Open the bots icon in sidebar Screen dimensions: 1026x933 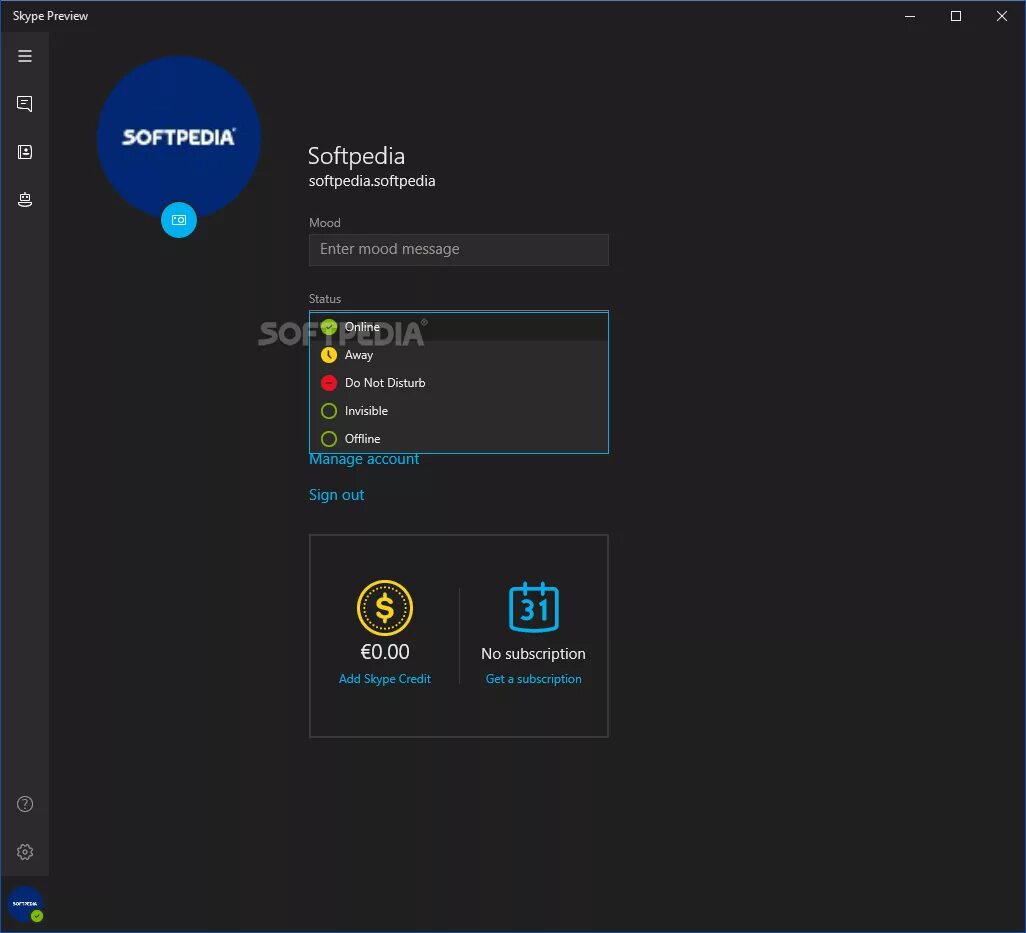[x=25, y=200]
